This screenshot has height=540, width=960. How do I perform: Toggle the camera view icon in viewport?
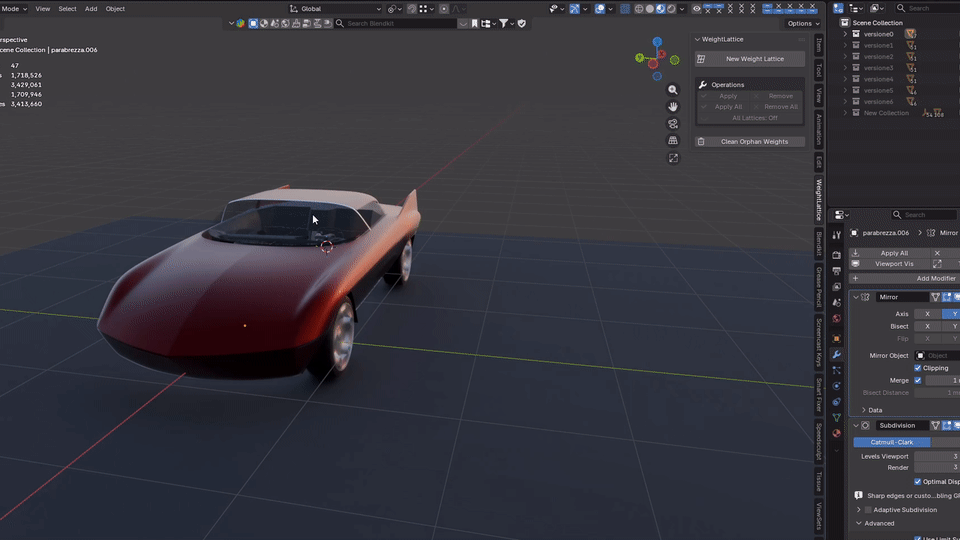(673, 124)
